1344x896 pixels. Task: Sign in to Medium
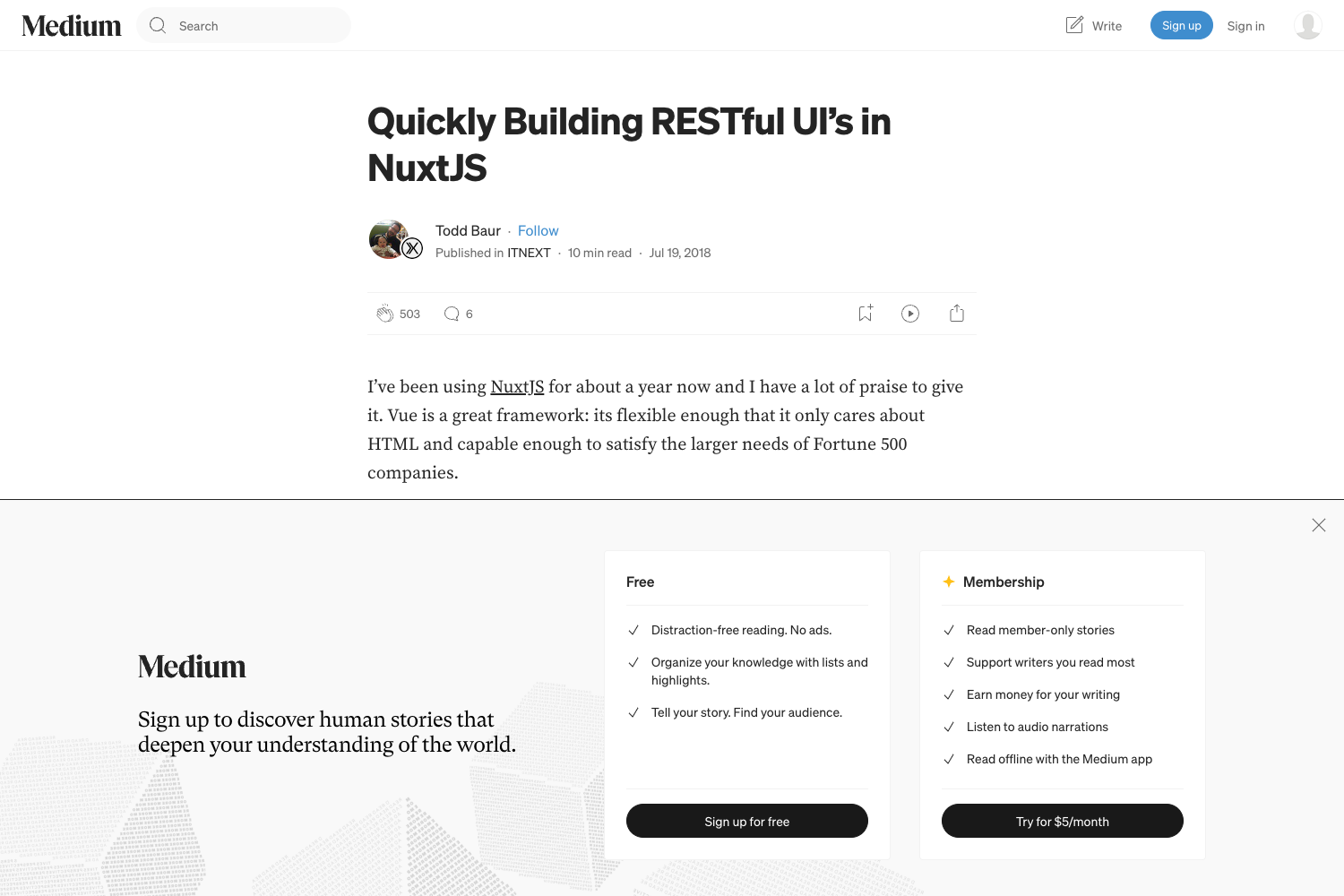pos(1245,25)
